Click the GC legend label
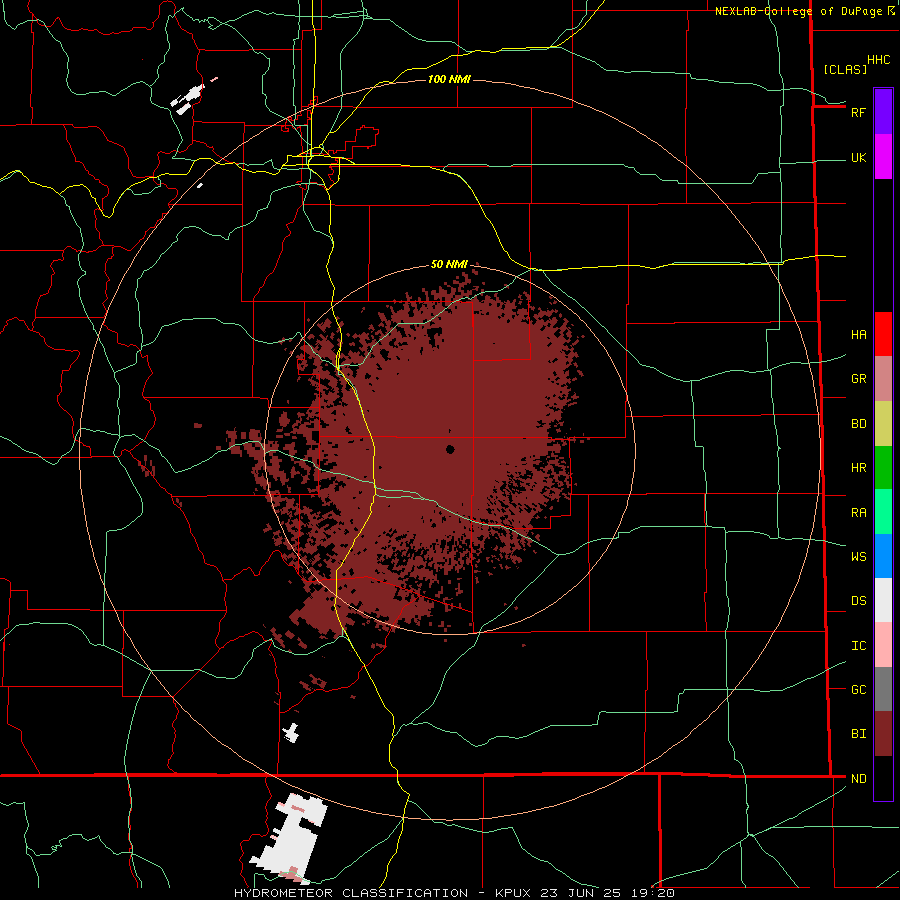The height and width of the screenshot is (900, 900). (x=858, y=690)
